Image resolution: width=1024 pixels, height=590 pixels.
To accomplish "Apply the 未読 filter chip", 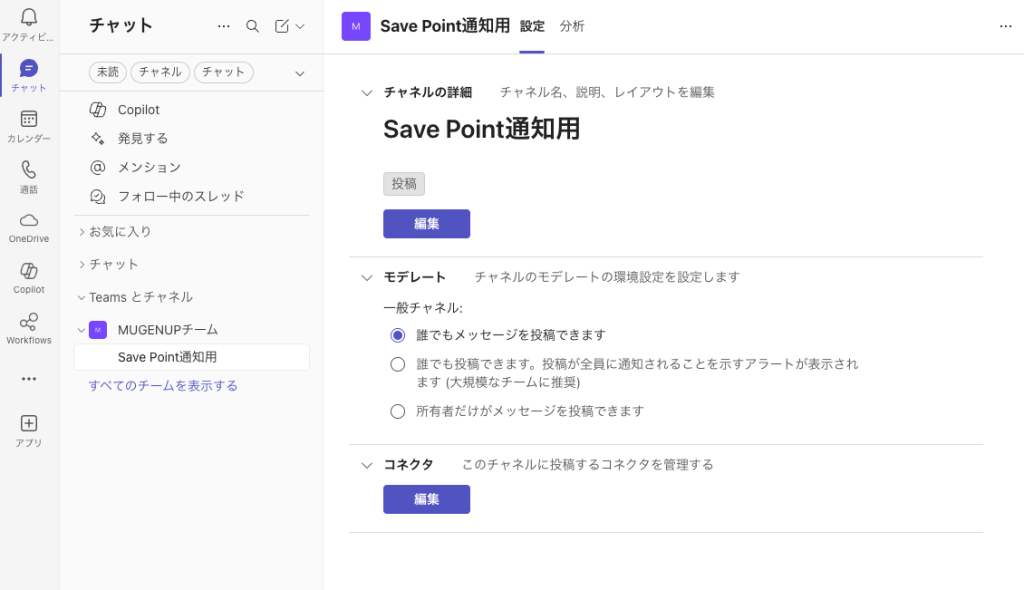I will [107, 72].
